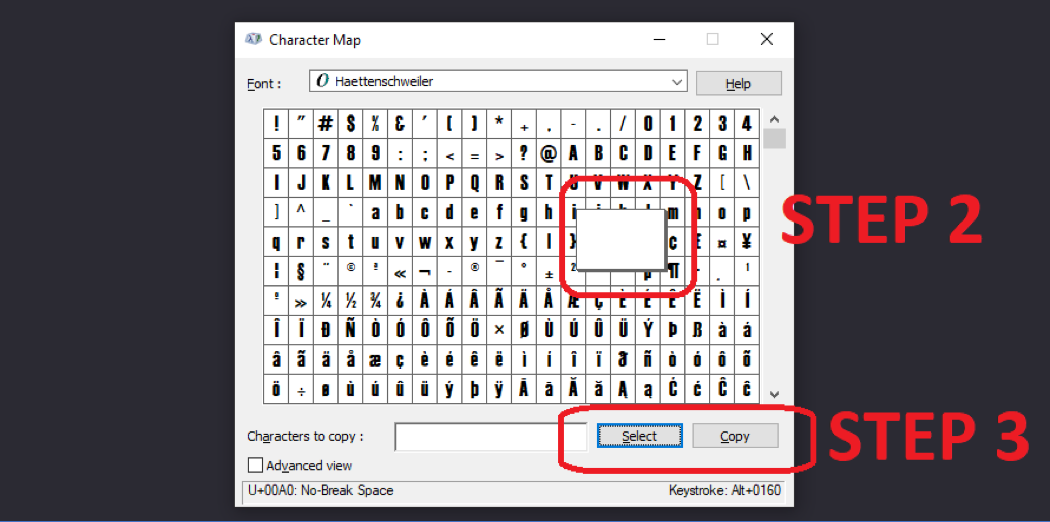This screenshot has height=522, width=1050.
Task: Click the Characters to copy text field
Action: coord(476,437)
